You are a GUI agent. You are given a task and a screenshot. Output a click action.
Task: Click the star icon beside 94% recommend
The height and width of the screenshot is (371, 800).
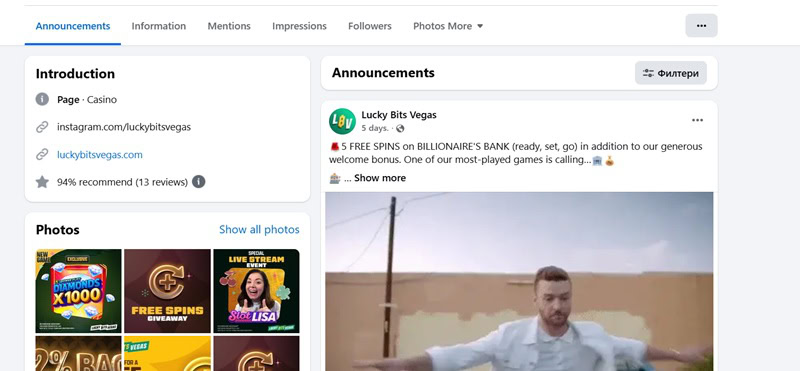(42, 182)
